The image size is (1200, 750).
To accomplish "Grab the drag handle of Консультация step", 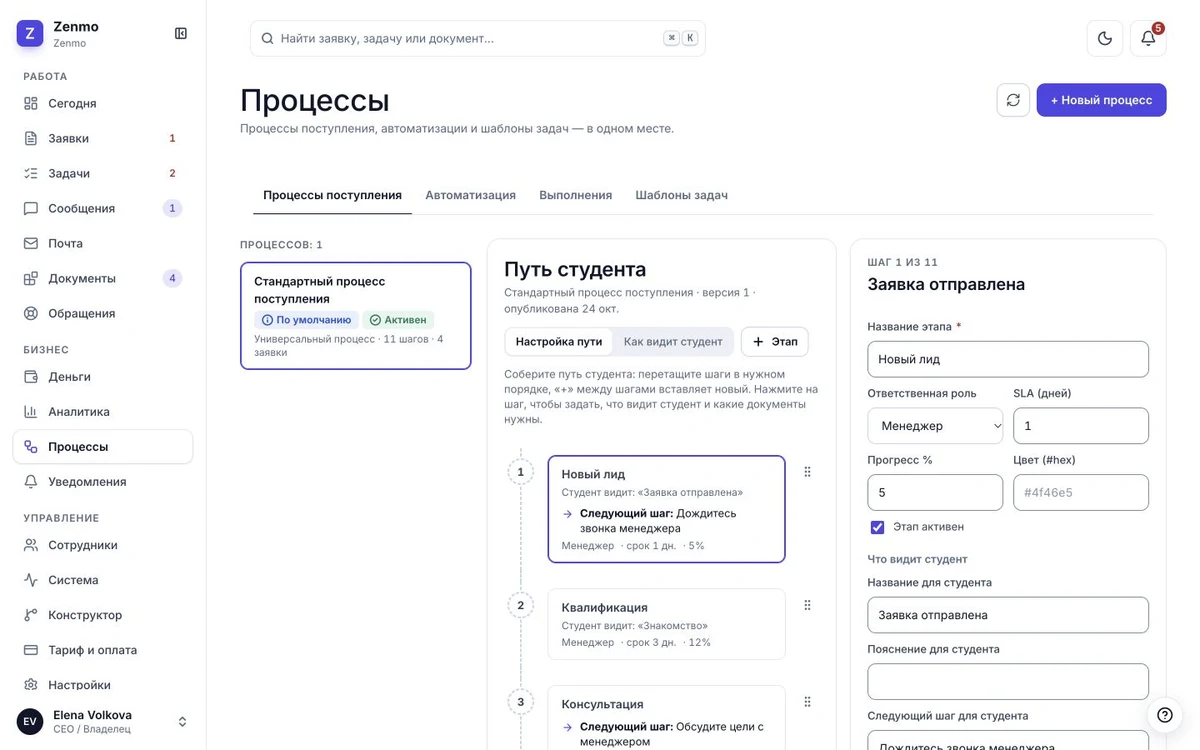I will tap(807, 702).
